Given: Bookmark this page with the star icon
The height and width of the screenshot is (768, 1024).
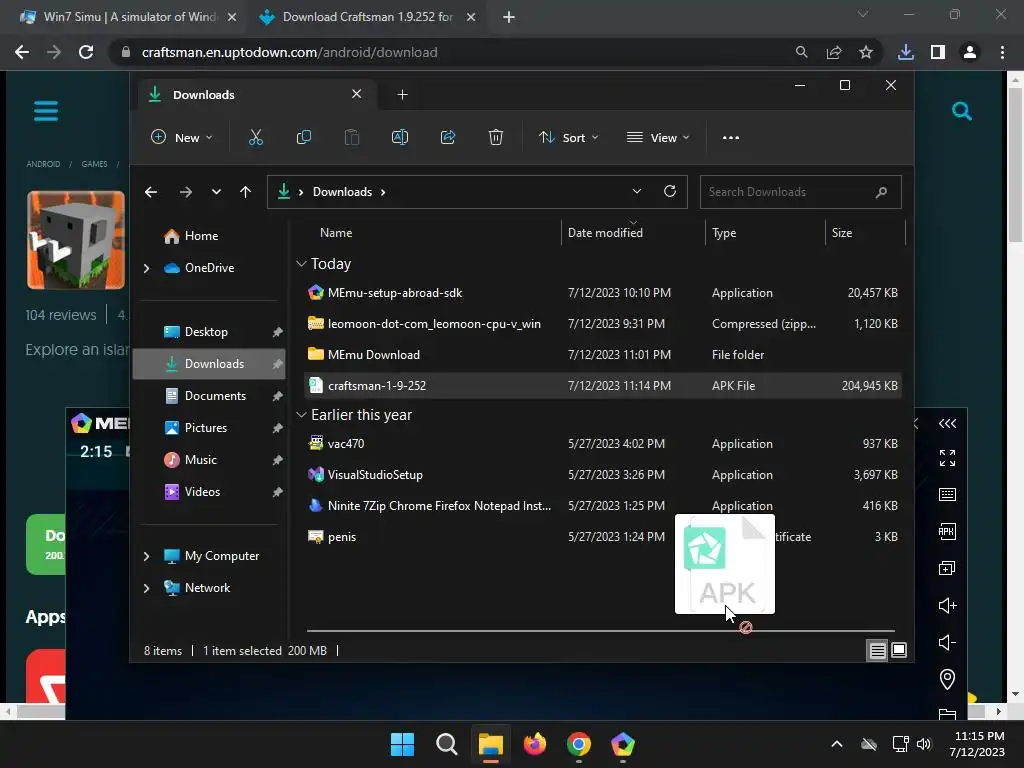Looking at the screenshot, I should click(x=866, y=52).
